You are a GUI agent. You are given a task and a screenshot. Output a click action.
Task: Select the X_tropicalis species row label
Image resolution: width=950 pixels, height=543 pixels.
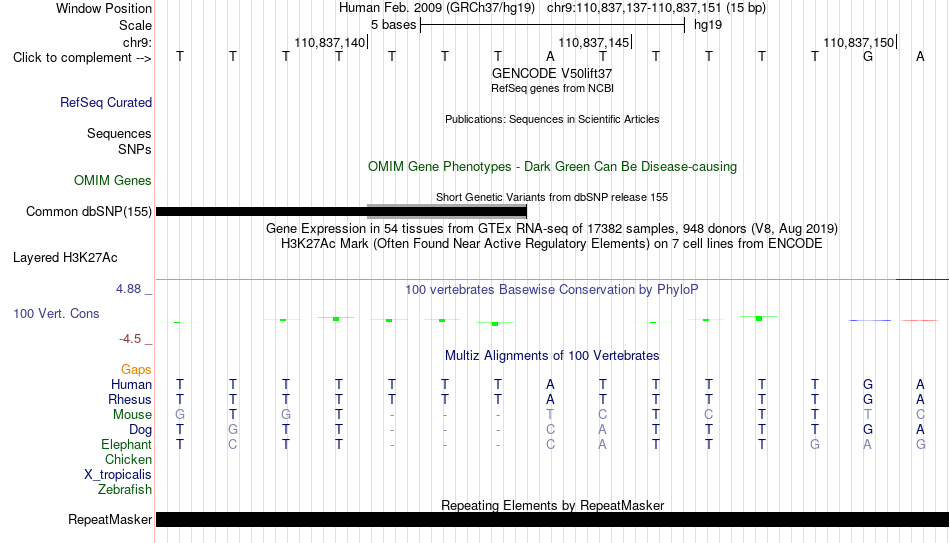pos(118,475)
